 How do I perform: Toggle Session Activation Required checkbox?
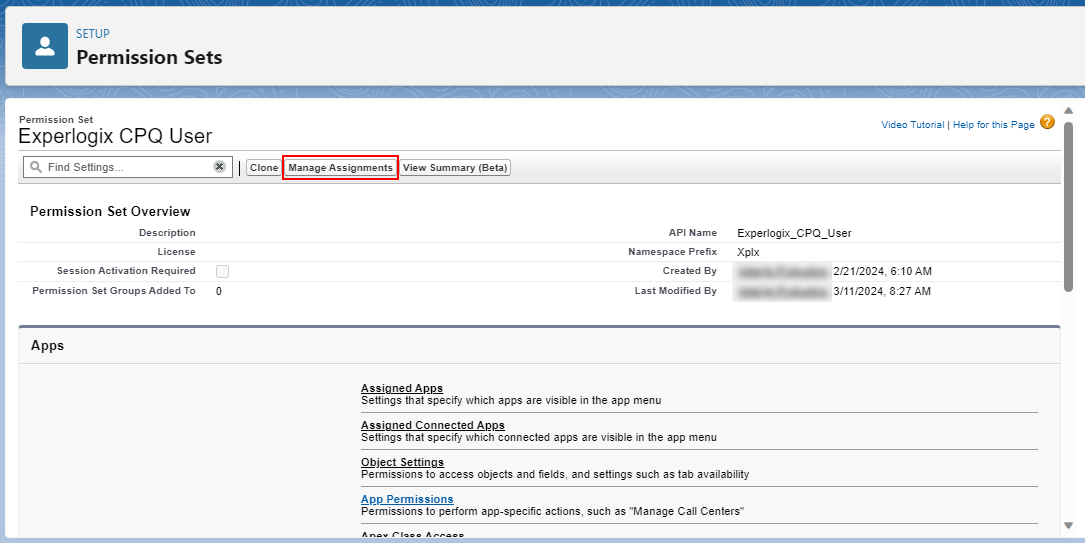(222, 271)
